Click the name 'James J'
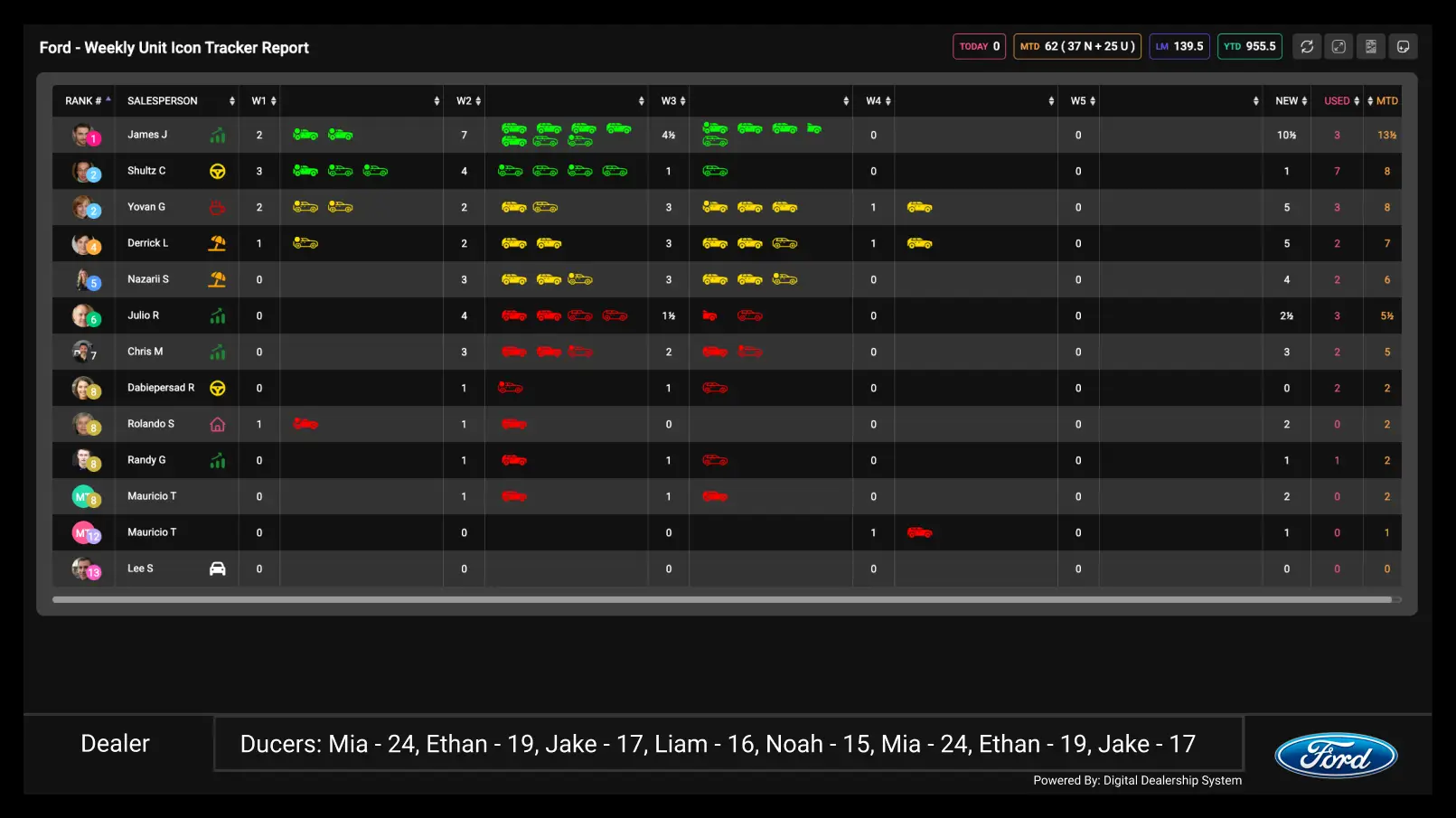 click(x=147, y=135)
